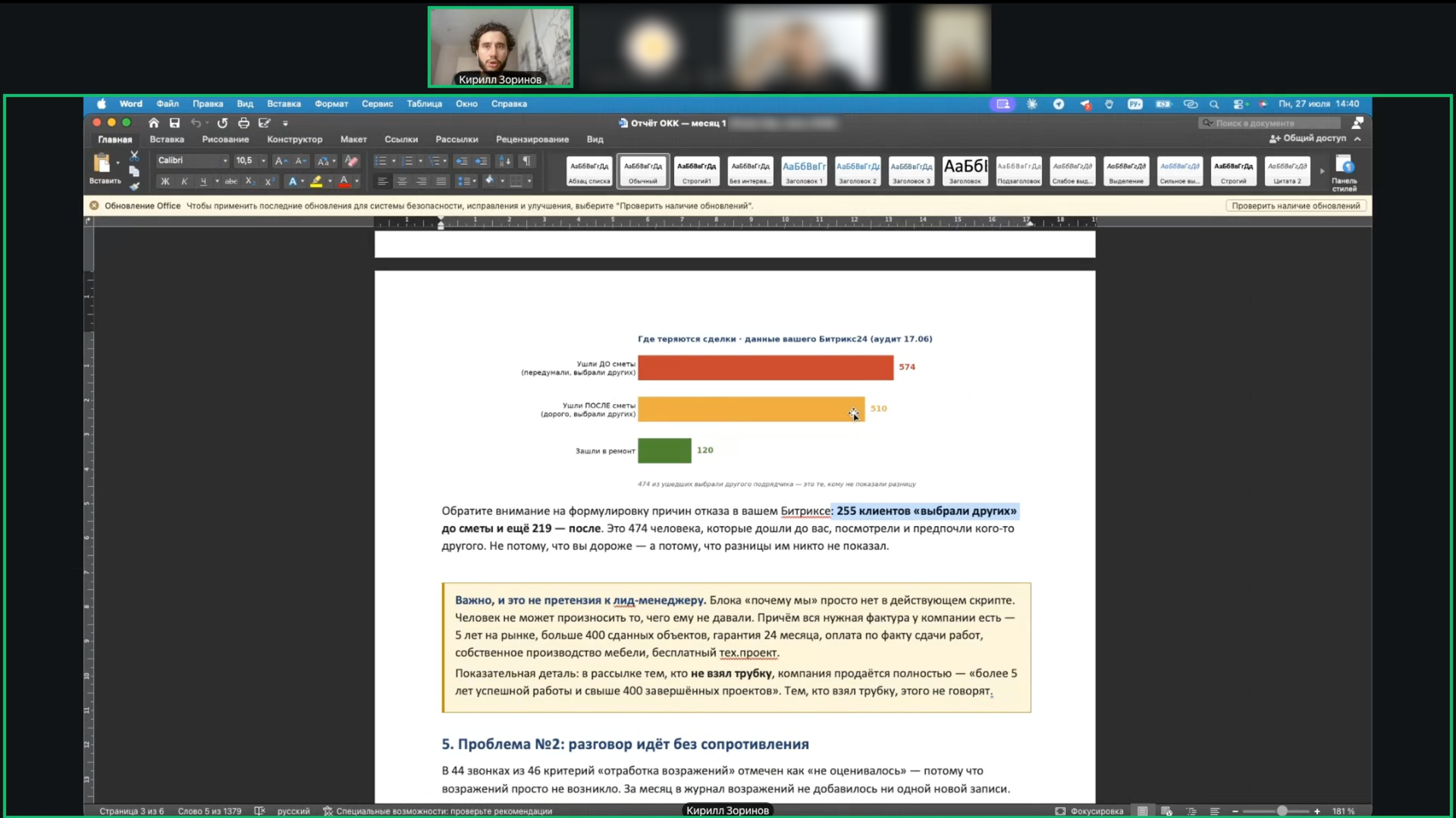Open the paste options arrow next to Вставить
Screen dimensions: 1456x818
118,163
